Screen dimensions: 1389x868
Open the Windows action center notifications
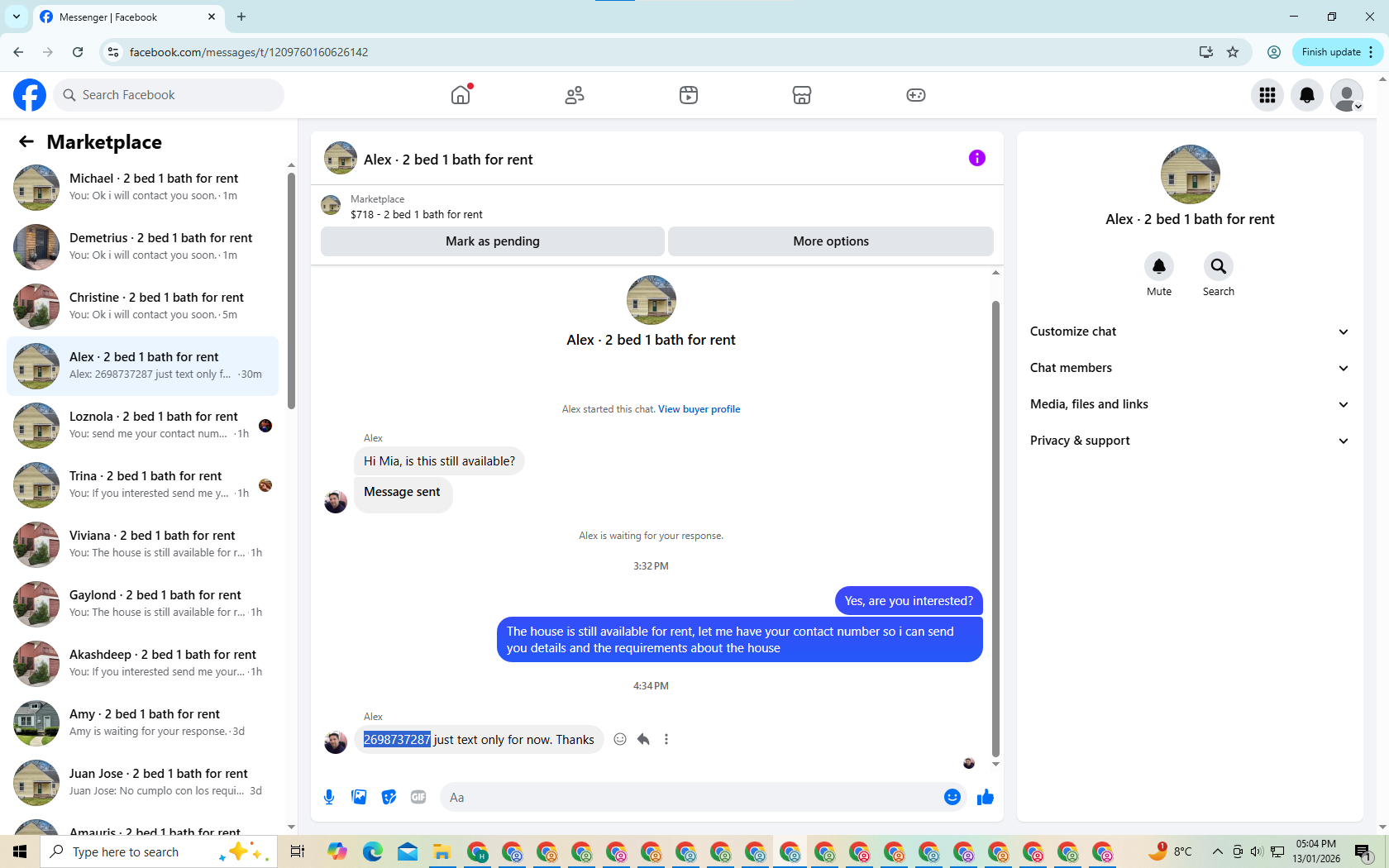pos(1363,851)
